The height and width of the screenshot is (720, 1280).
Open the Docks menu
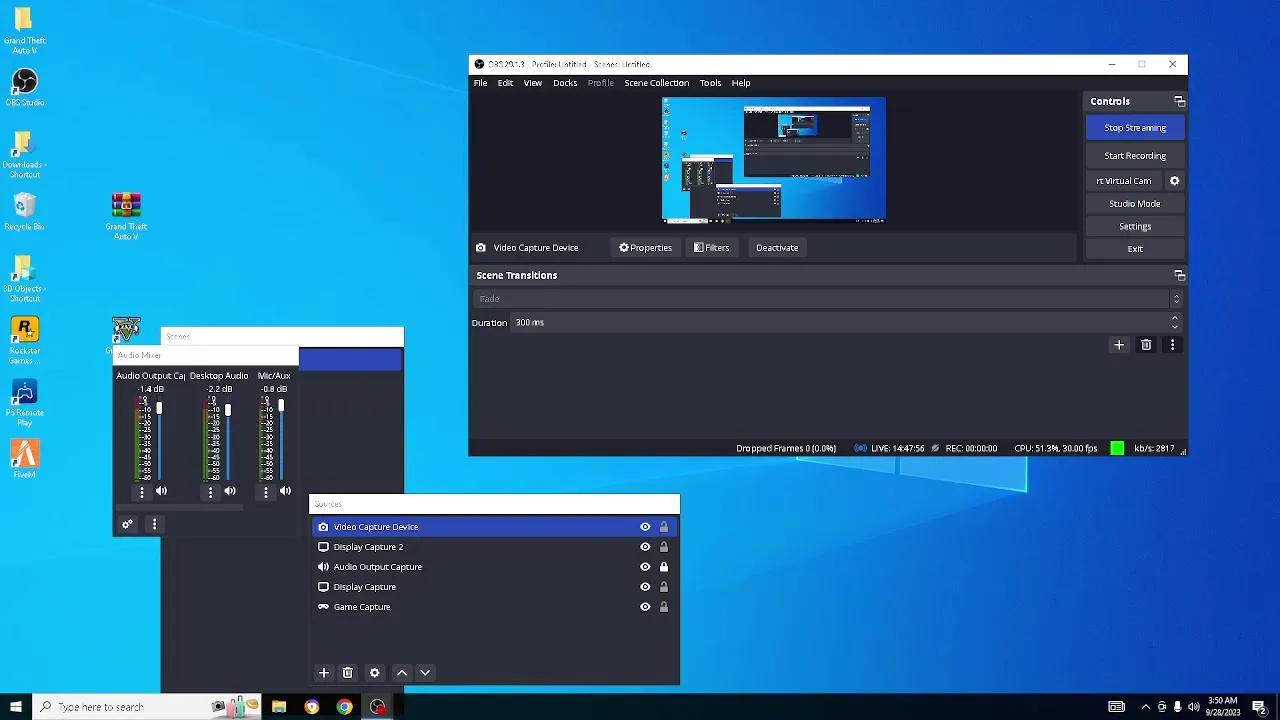coord(565,83)
